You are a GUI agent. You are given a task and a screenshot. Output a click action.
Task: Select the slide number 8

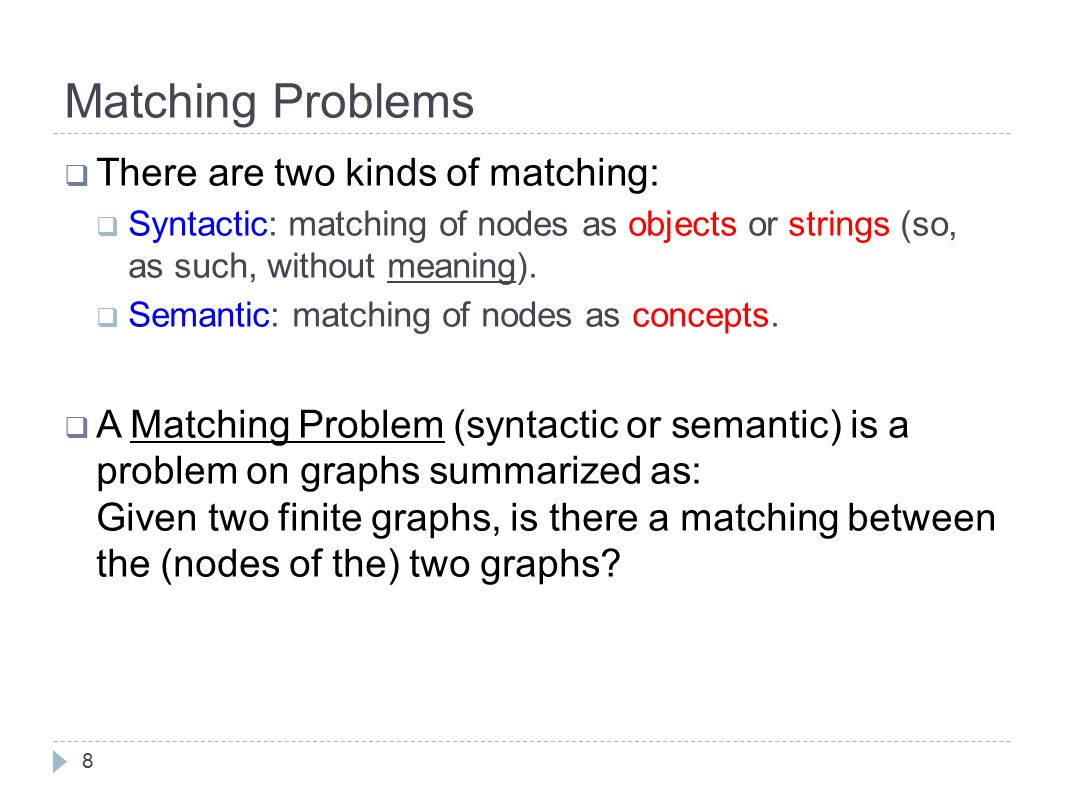pyautogui.click(x=87, y=761)
